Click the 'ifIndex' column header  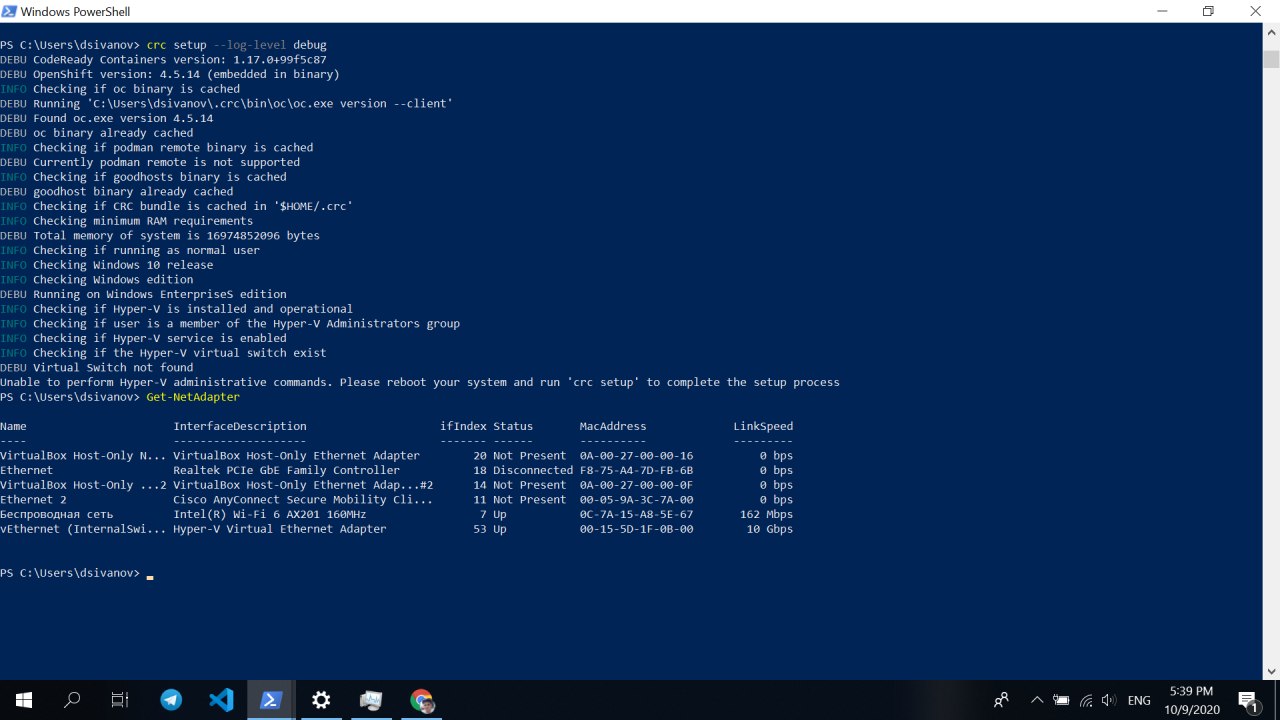point(463,426)
